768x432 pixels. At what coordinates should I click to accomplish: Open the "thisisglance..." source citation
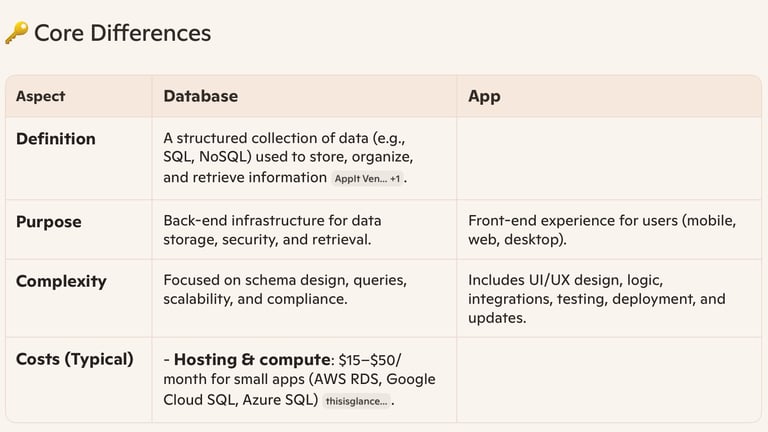click(356, 401)
